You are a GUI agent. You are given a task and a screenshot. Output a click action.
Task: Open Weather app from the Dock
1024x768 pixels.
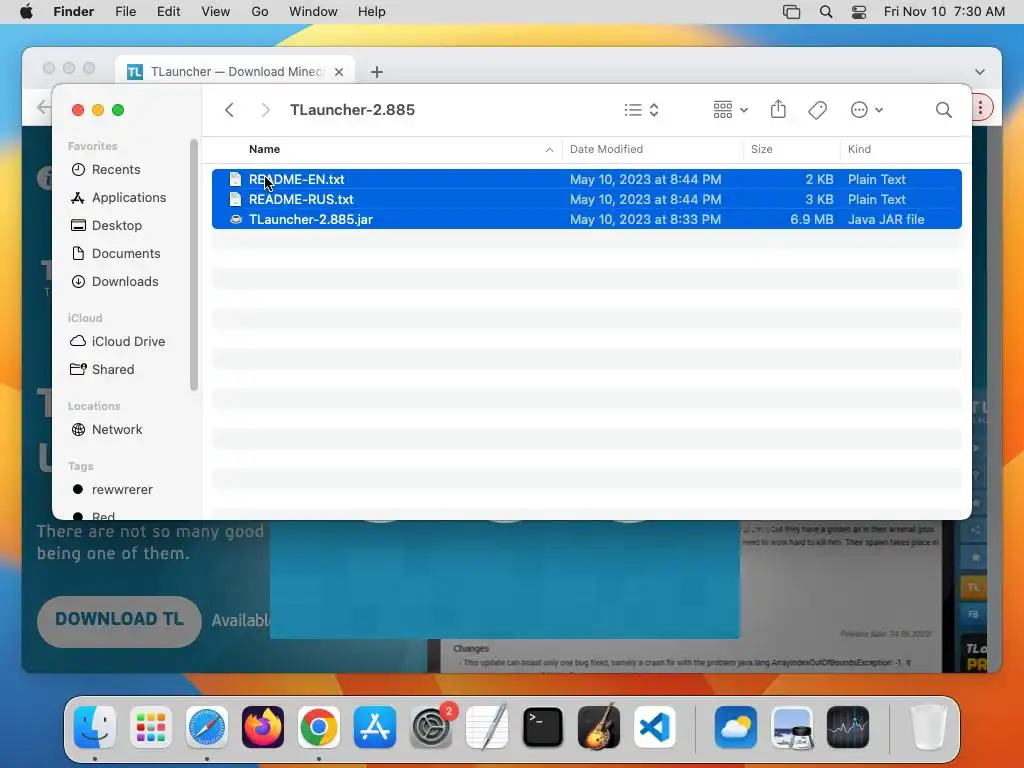[x=735, y=727]
